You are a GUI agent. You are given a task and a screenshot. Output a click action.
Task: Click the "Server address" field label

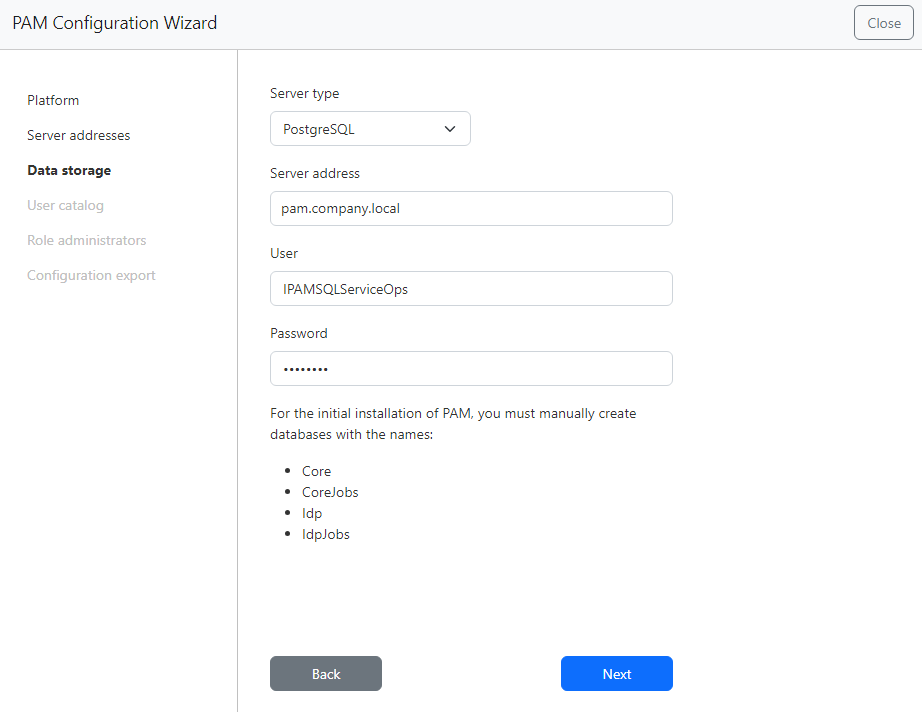click(314, 173)
